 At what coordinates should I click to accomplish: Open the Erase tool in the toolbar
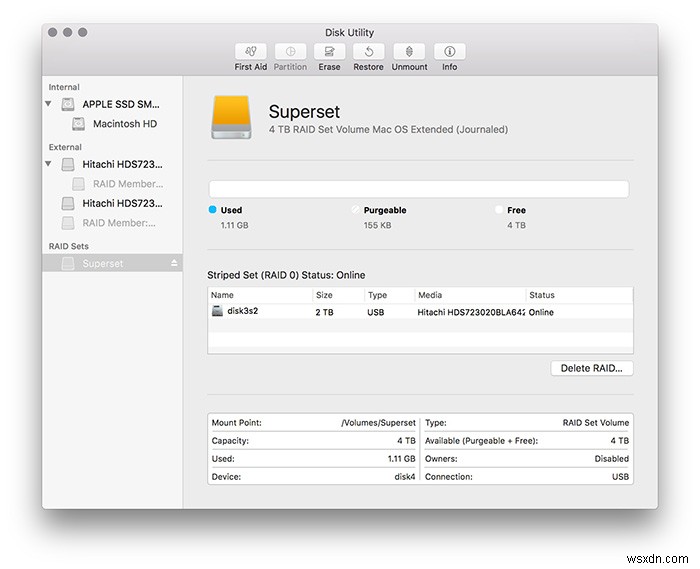tap(329, 52)
